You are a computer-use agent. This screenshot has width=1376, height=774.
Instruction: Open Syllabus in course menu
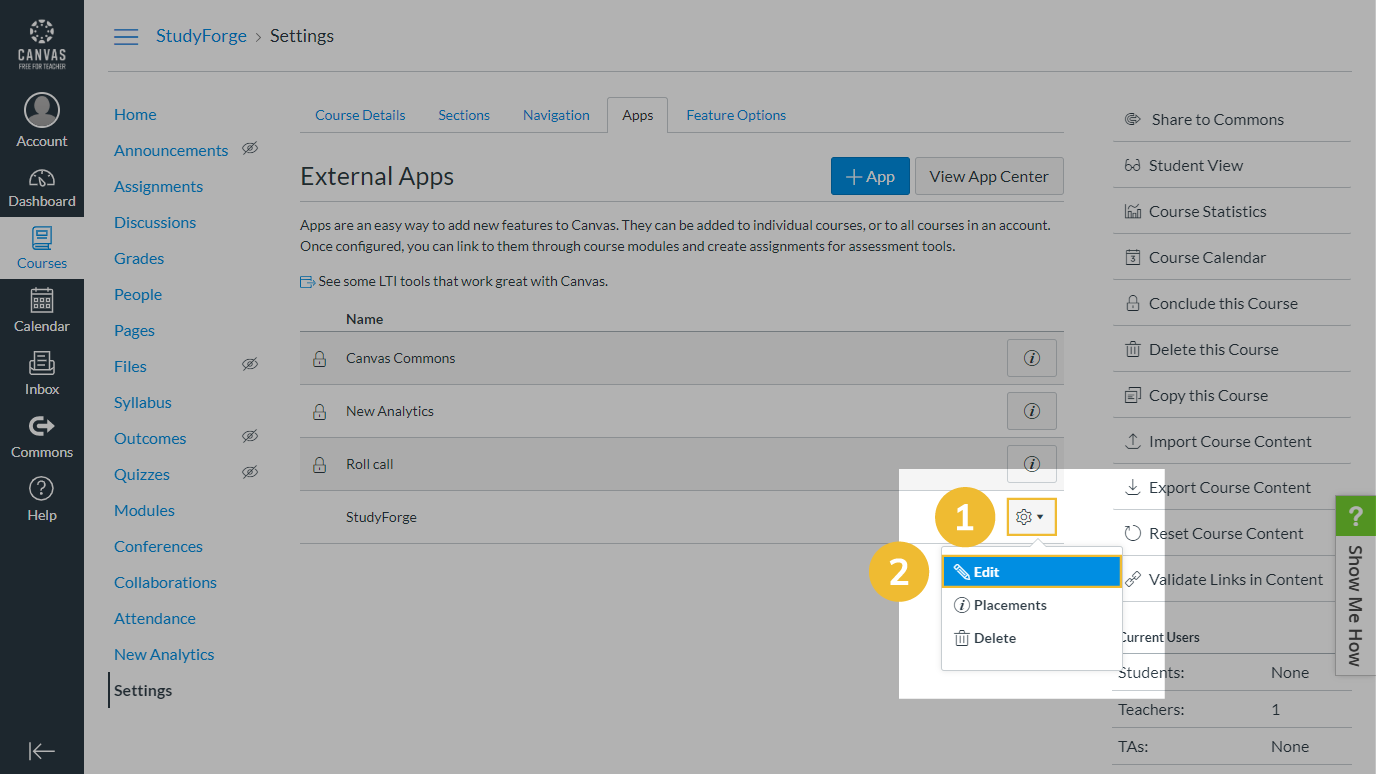143,402
